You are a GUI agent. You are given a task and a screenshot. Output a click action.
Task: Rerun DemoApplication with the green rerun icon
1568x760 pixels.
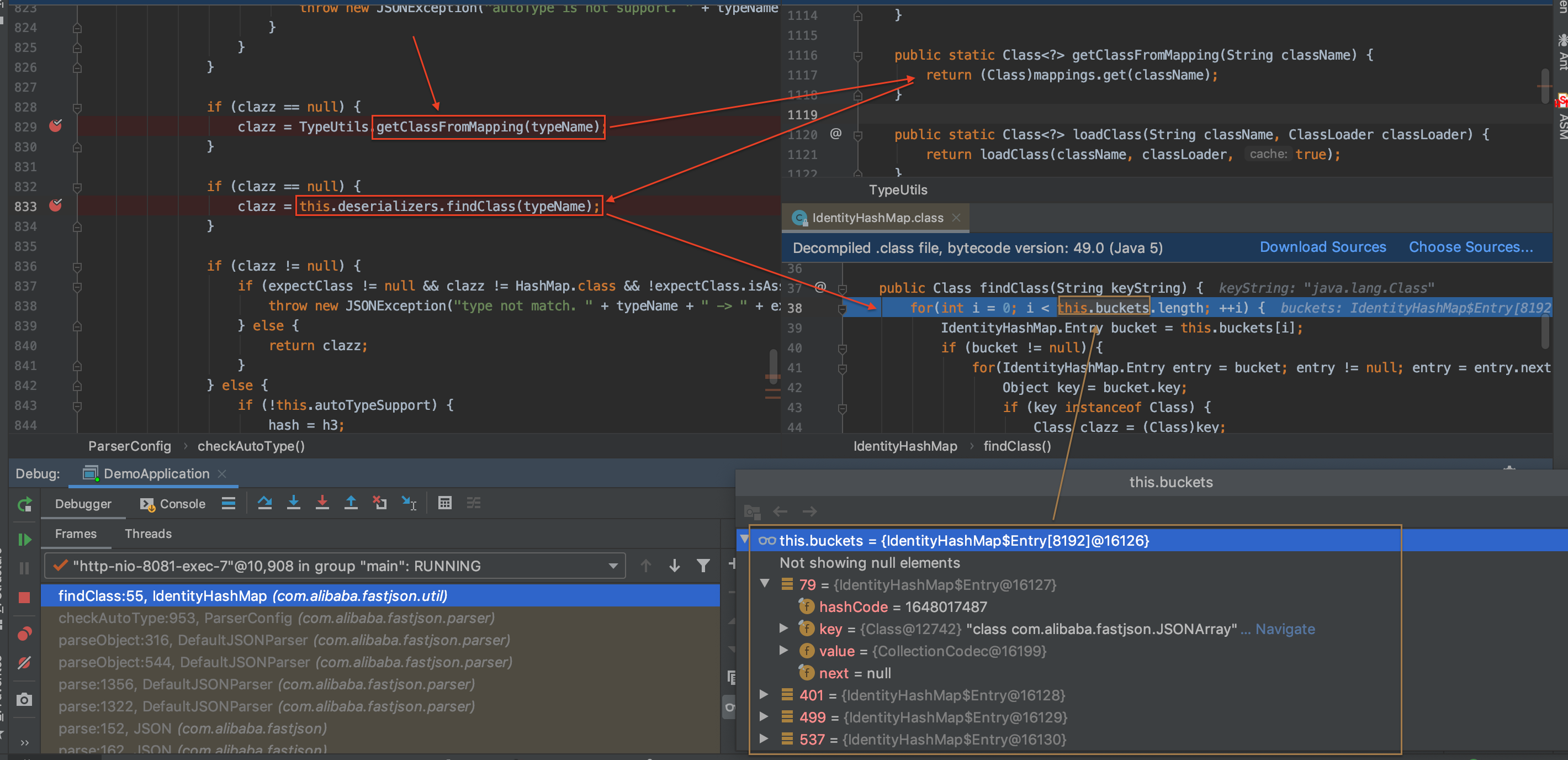pos(24,504)
